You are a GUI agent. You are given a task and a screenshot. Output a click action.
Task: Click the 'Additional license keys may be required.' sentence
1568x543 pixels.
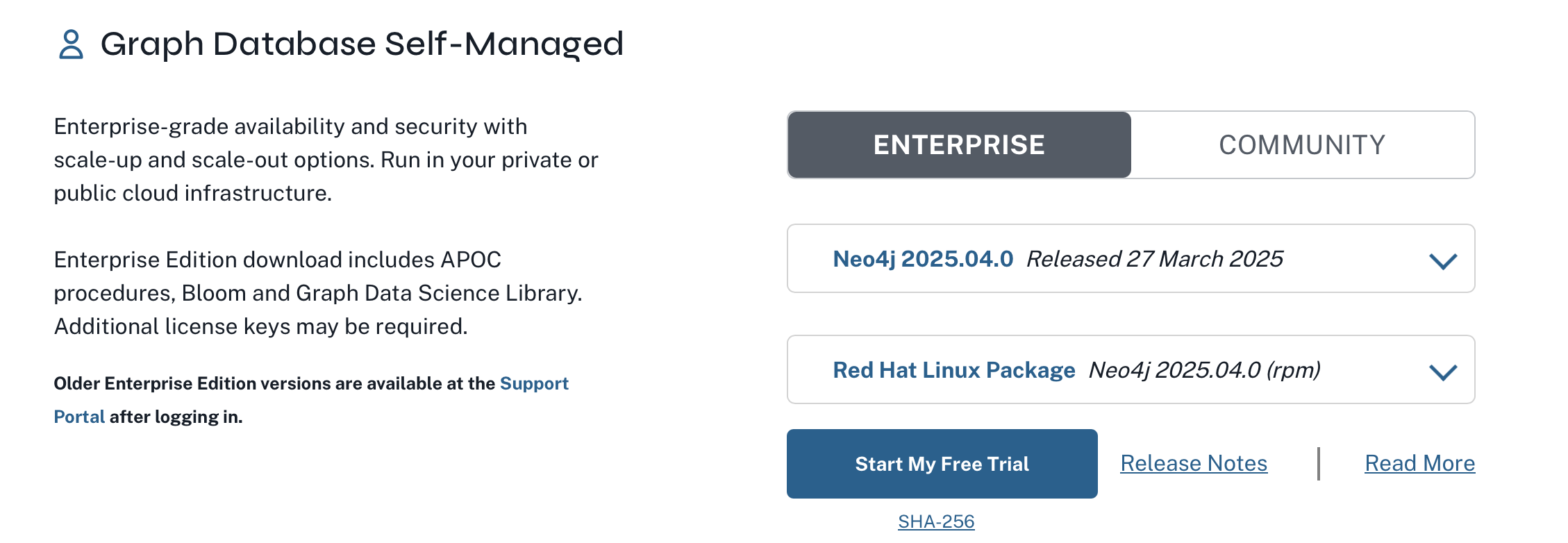[261, 326]
